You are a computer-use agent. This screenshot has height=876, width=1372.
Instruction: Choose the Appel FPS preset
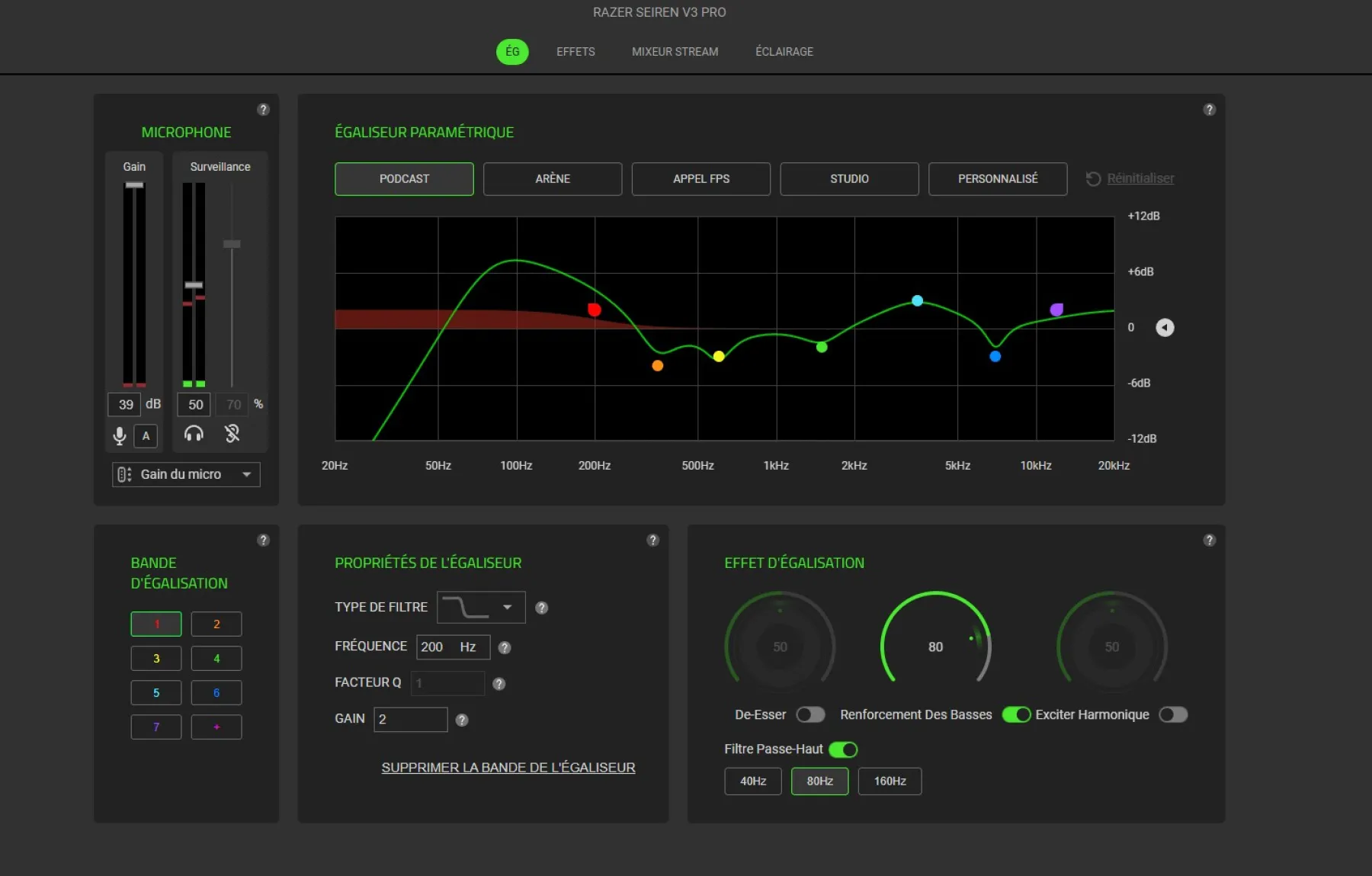[701, 179]
